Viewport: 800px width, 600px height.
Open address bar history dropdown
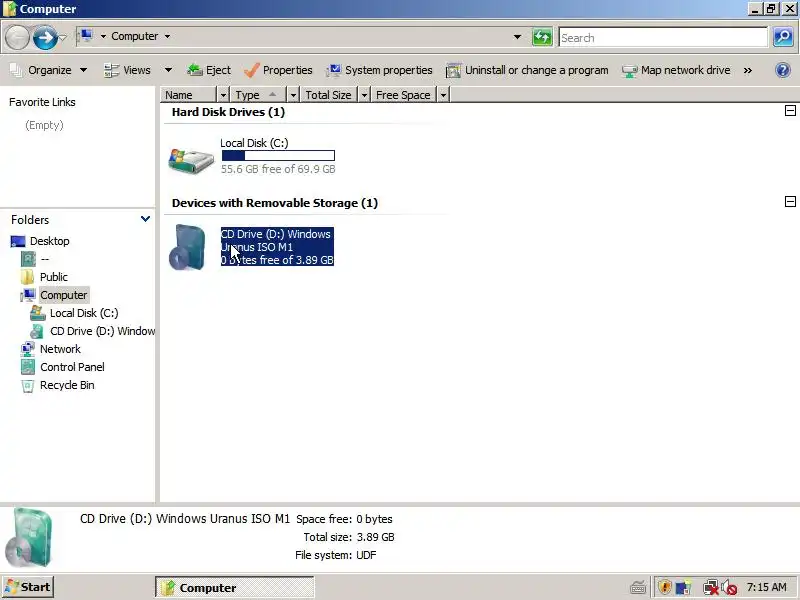click(517, 37)
